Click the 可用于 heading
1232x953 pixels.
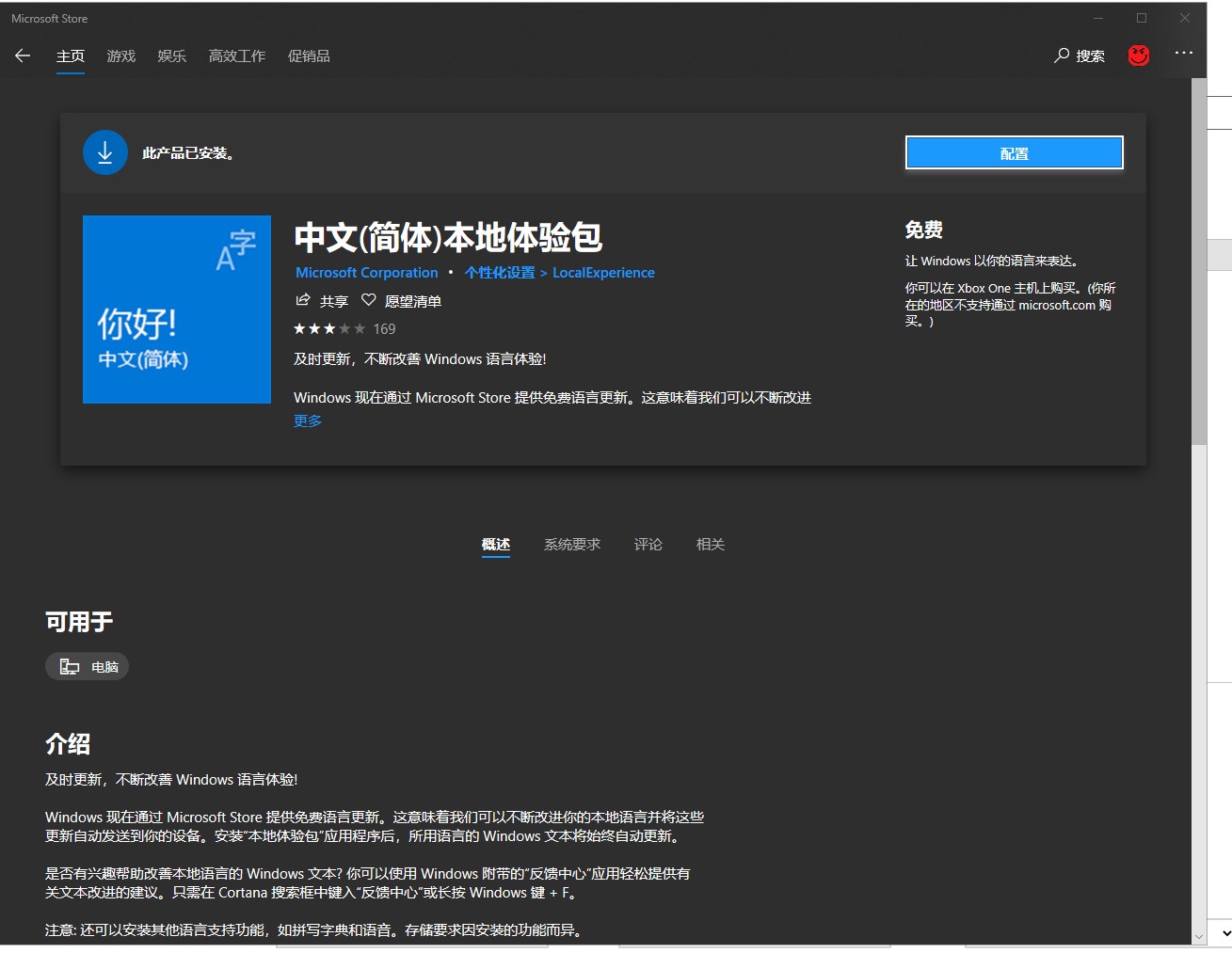79,622
